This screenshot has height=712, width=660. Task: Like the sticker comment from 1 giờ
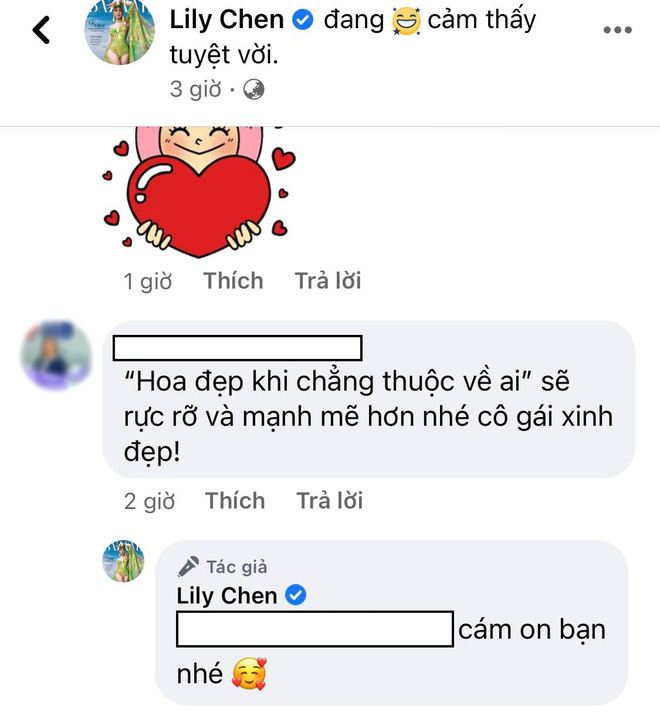point(233,281)
